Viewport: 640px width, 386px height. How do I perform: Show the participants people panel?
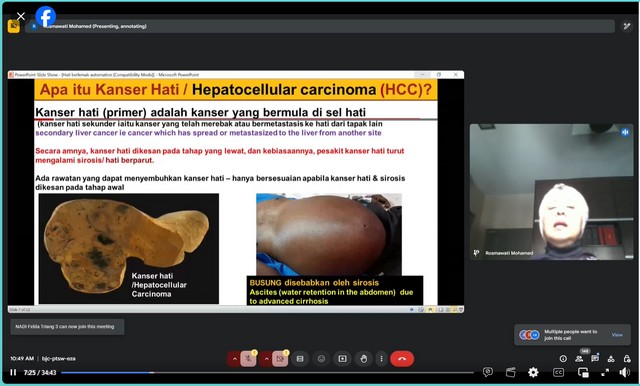point(579,359)
